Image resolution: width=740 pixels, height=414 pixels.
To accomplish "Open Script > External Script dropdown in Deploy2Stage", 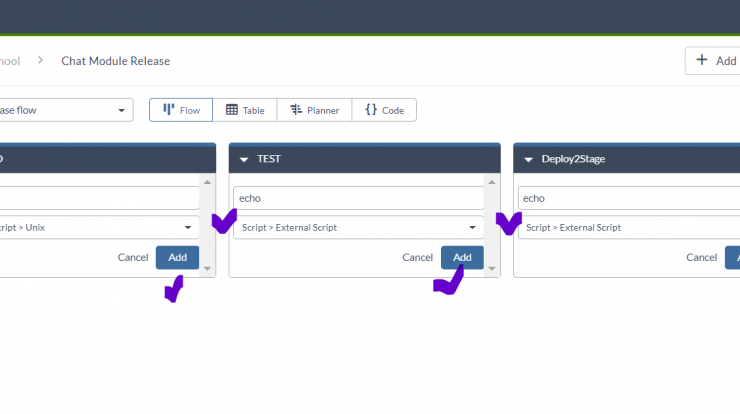I will [629, 228].
